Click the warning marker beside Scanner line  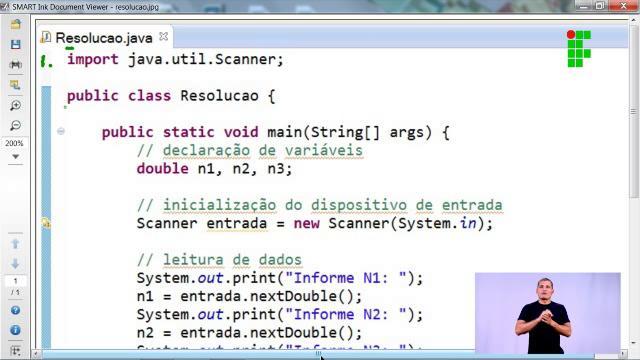point(46,223)
